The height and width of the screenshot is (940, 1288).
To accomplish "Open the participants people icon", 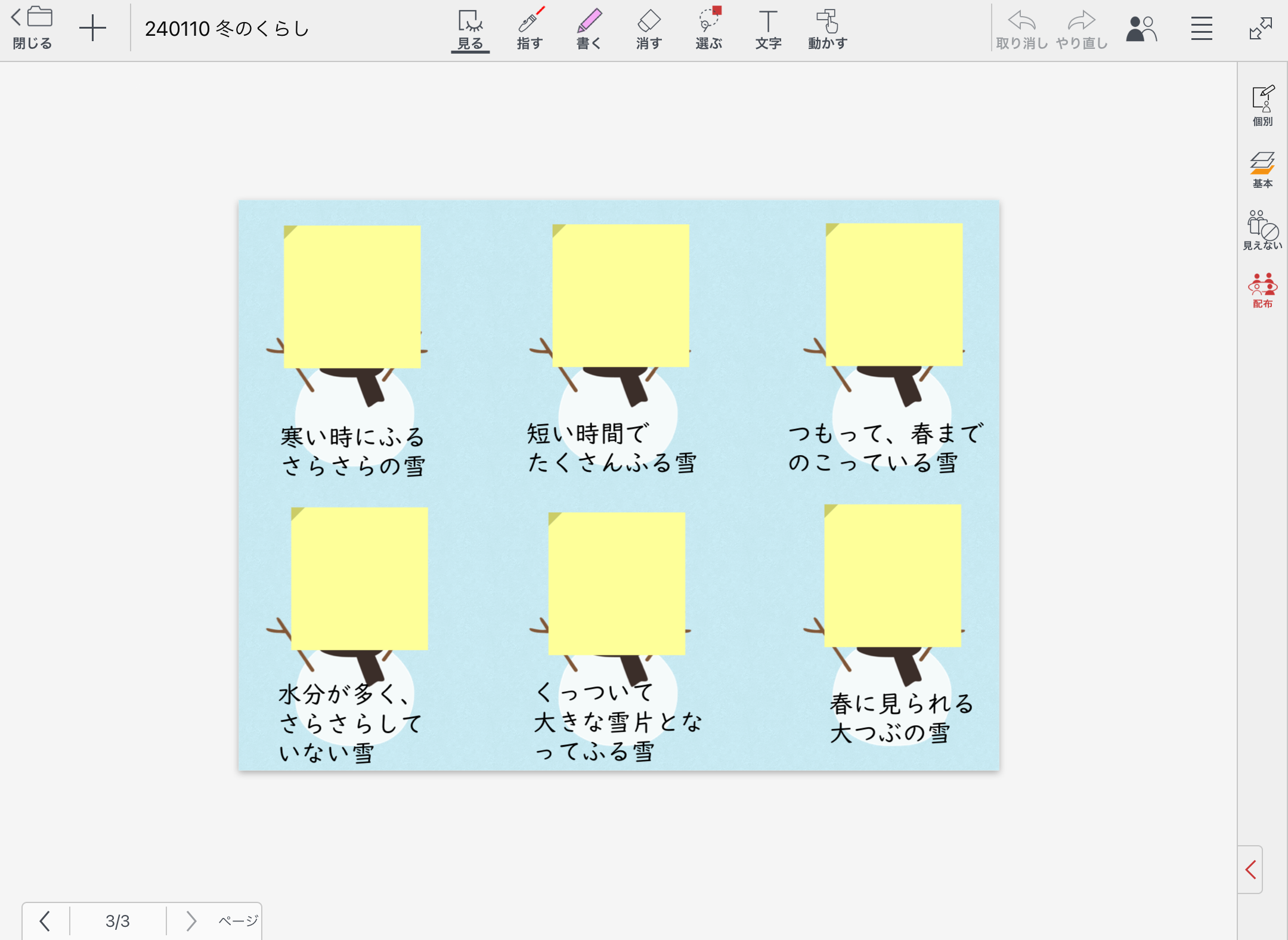I will [1141, 29].
